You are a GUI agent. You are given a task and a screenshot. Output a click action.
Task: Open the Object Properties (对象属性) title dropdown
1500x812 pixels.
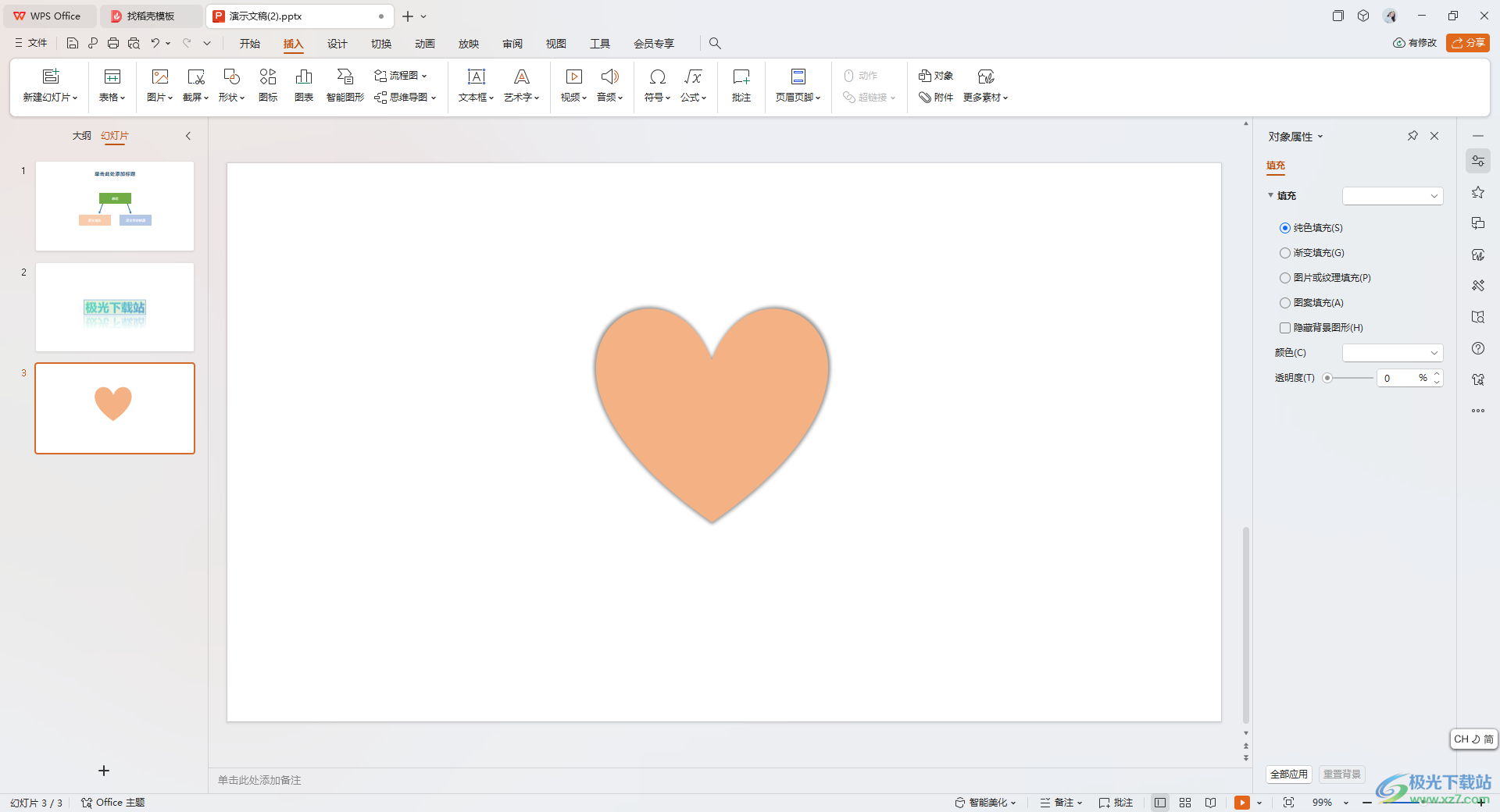[1320, 137]
